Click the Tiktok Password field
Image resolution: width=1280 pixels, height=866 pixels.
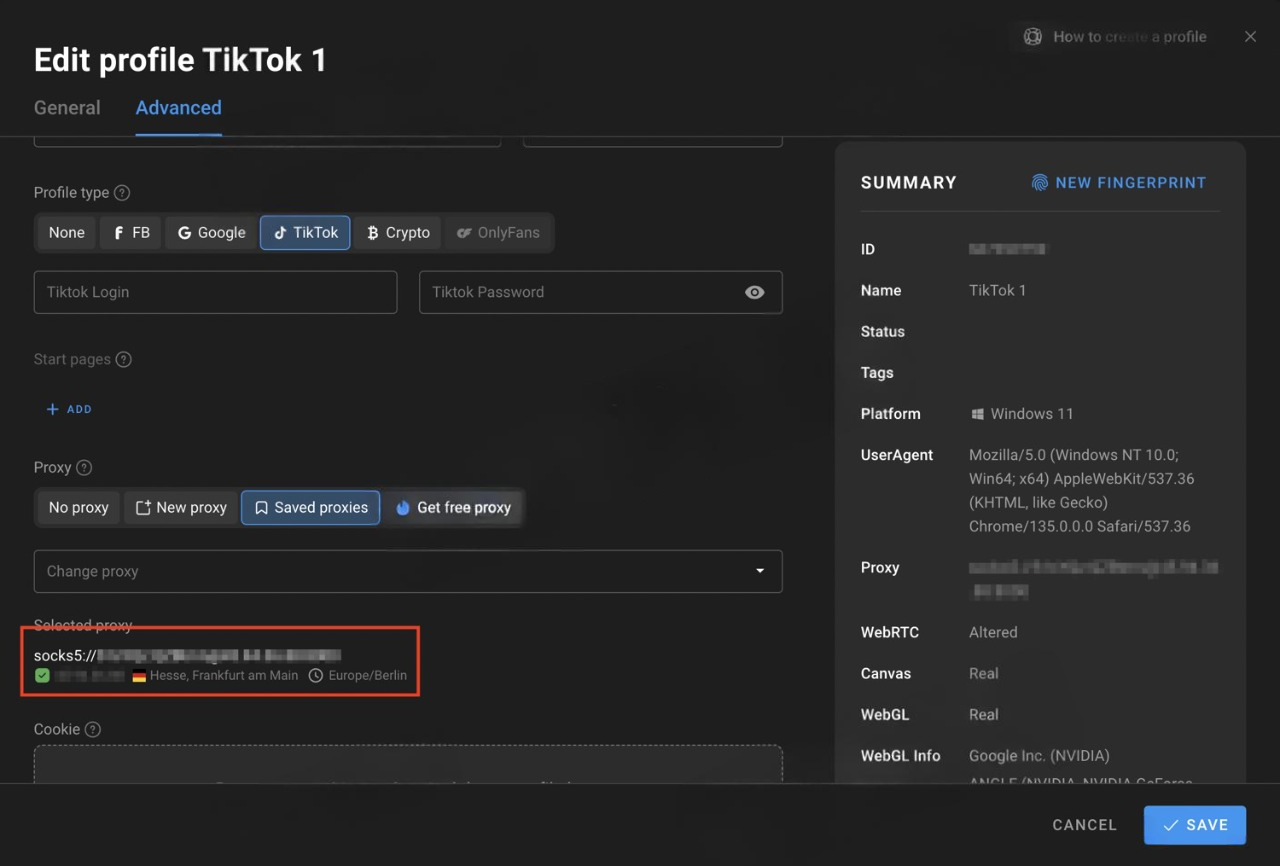click(601, 292)
